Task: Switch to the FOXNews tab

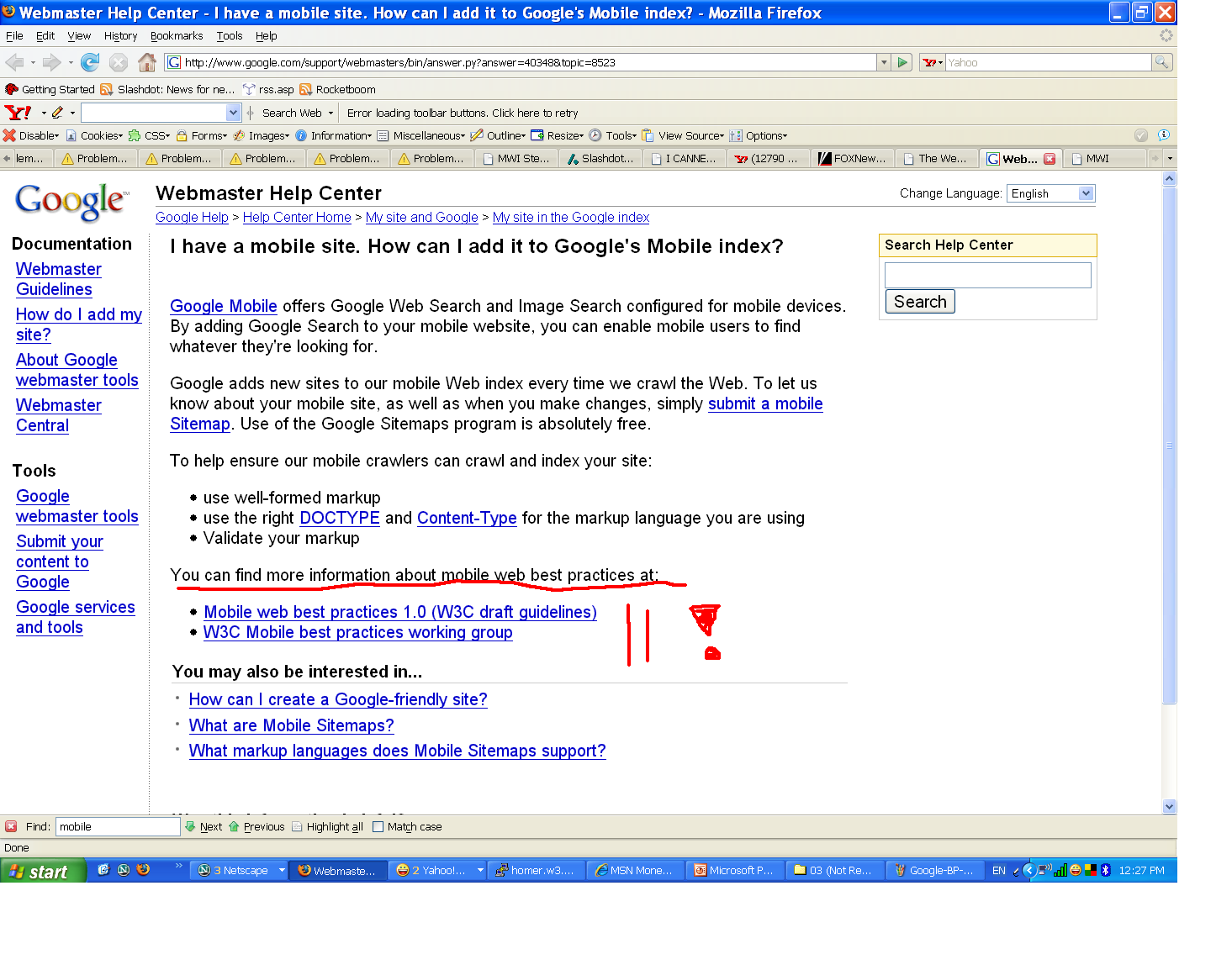Action: coord(852,158)
